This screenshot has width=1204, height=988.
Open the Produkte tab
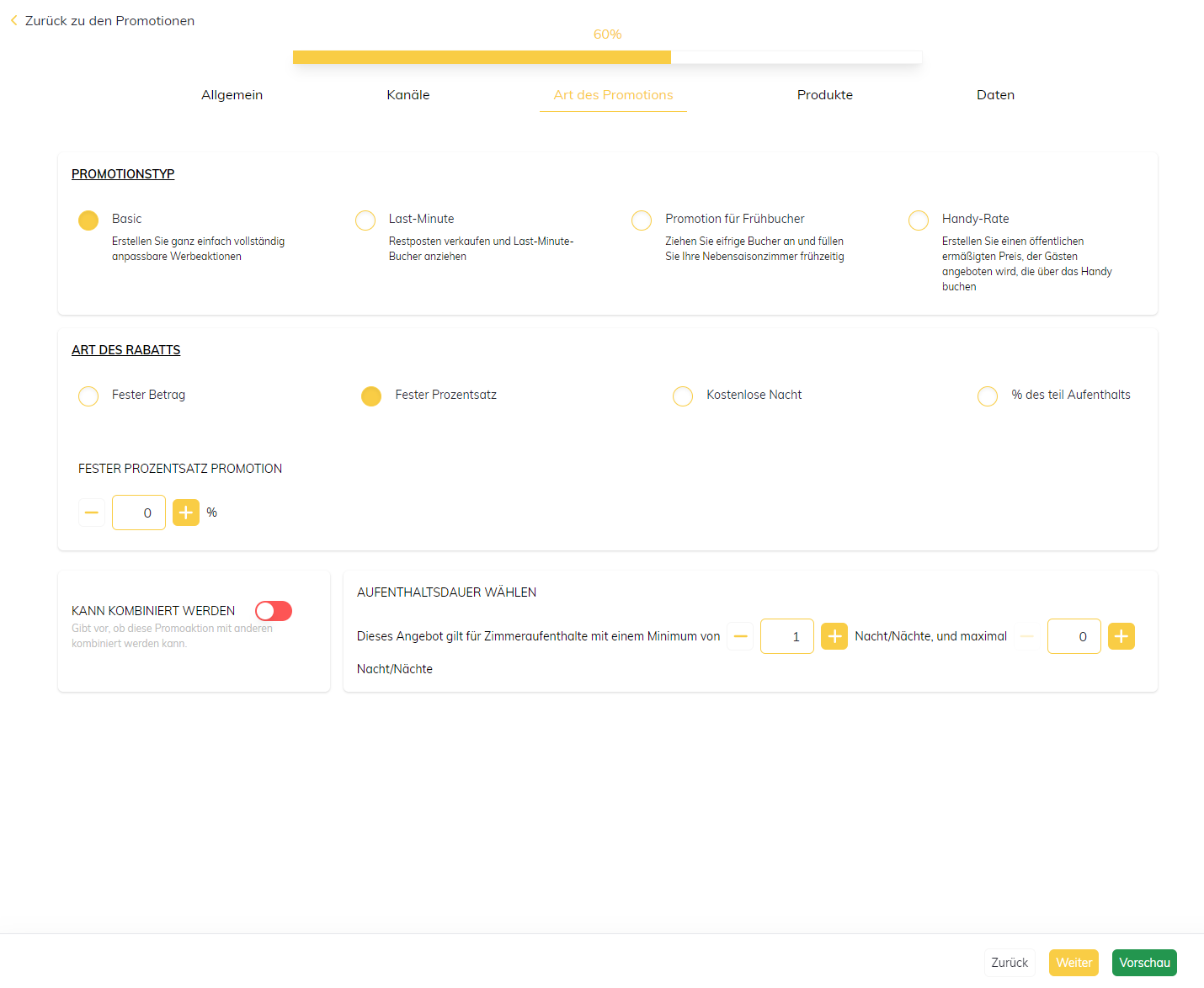pyautogui.click(x=824, y=95)
